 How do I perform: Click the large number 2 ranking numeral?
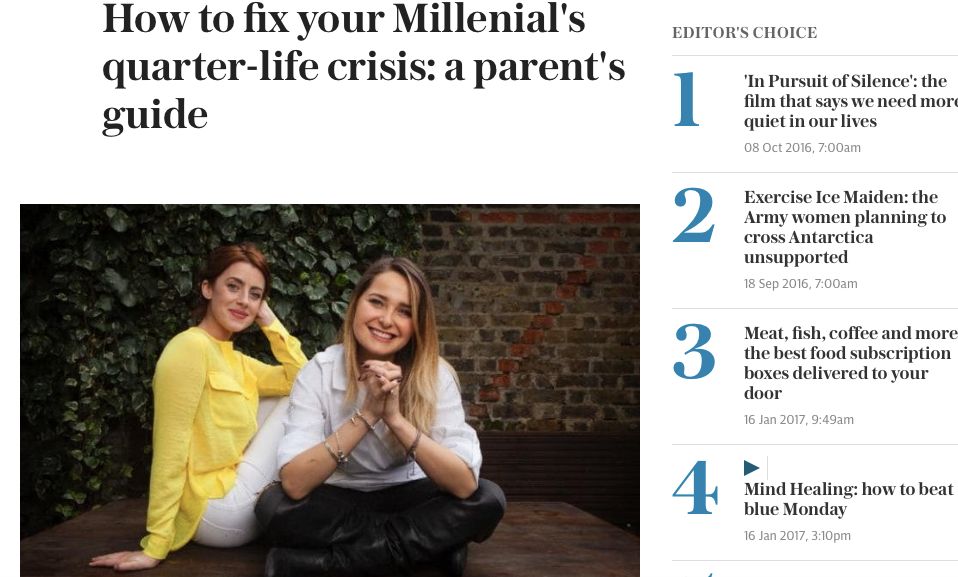[x=694, y=216]
